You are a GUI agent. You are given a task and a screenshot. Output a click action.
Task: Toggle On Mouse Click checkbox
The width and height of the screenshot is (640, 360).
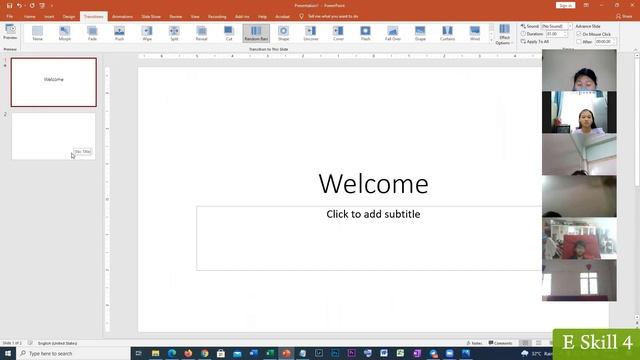coord(579,34)
